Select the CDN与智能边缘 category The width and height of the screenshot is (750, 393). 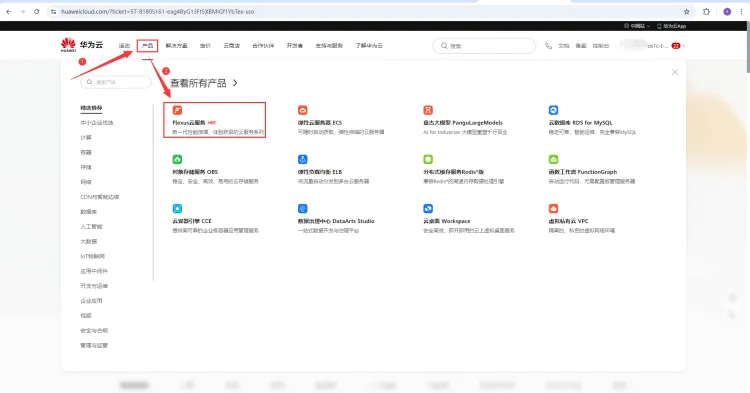coord(99,197)
